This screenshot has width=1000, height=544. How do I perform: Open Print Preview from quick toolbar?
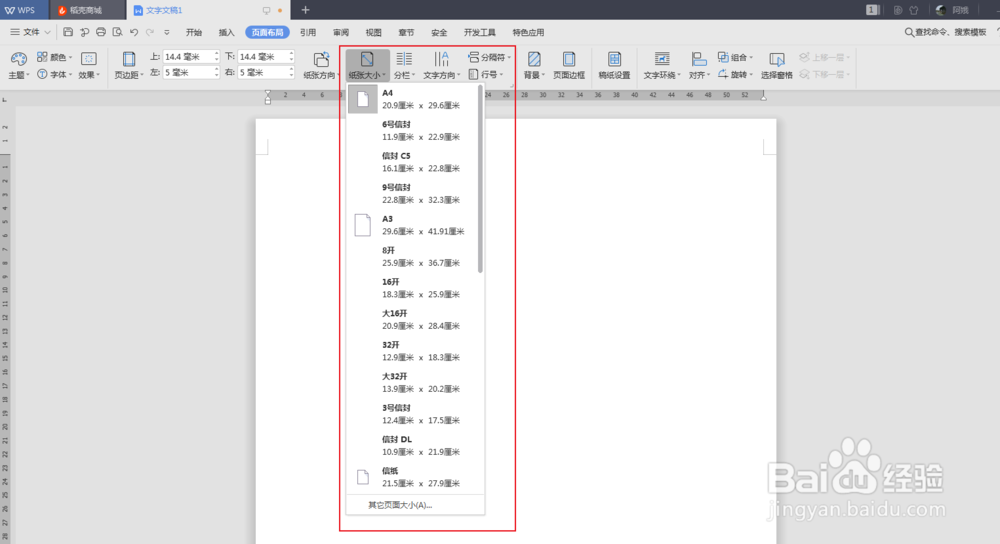[x=117, y=32]
